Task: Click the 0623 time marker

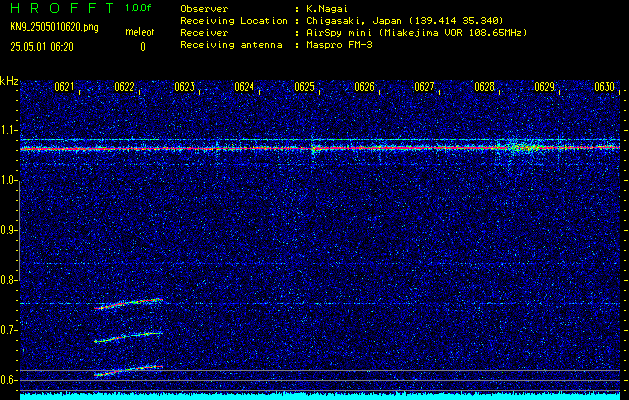Action: point(185,87)
